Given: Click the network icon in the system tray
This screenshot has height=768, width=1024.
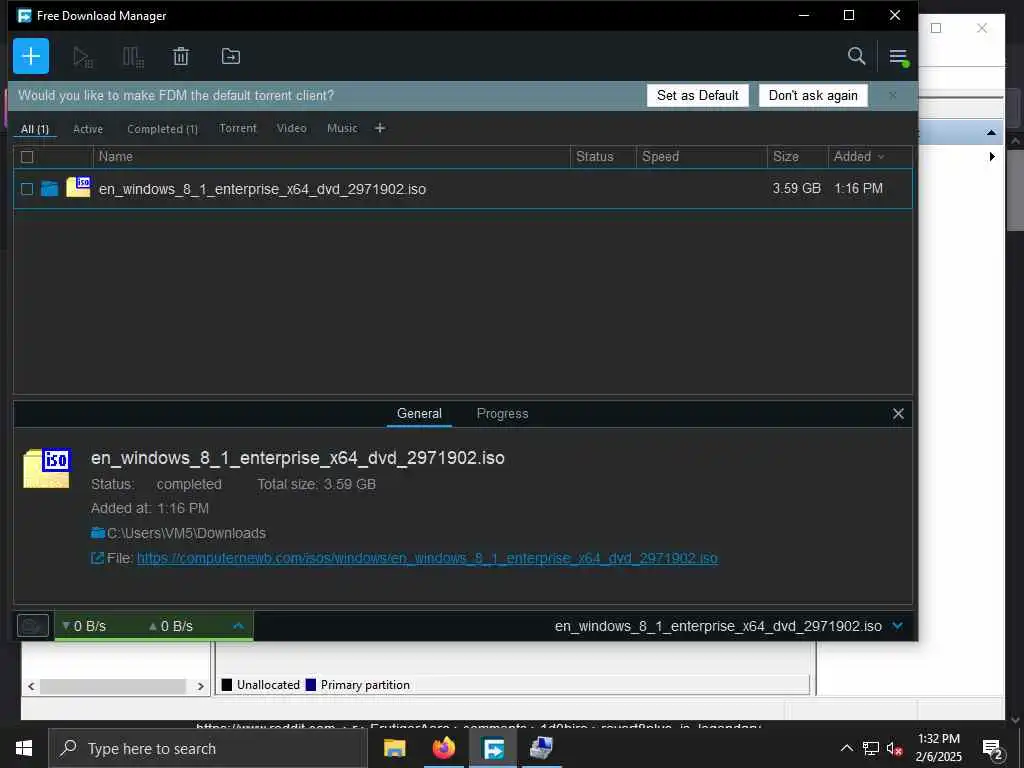Looking at the screenshot, I should pos(871,748).
